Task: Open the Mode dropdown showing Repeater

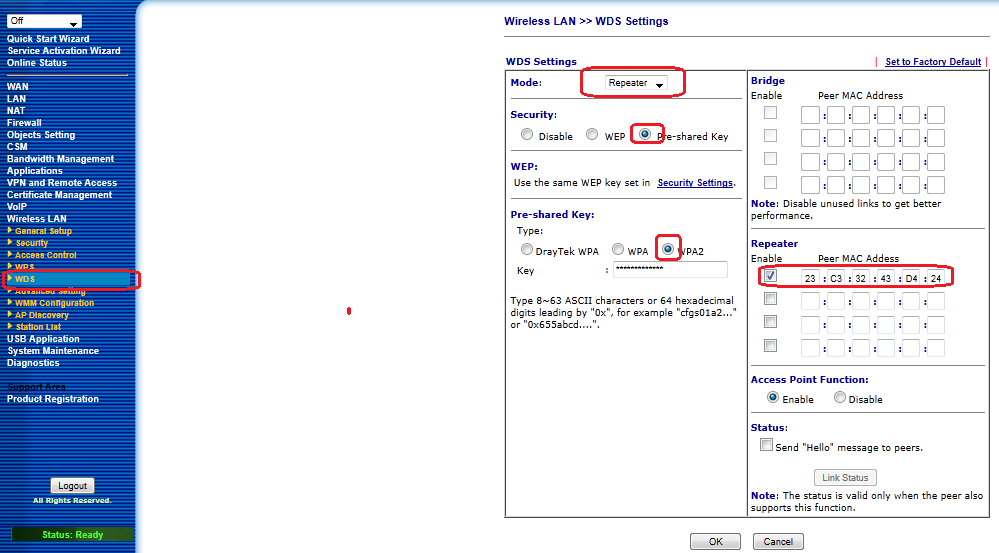Action: (x=636, y=84)
